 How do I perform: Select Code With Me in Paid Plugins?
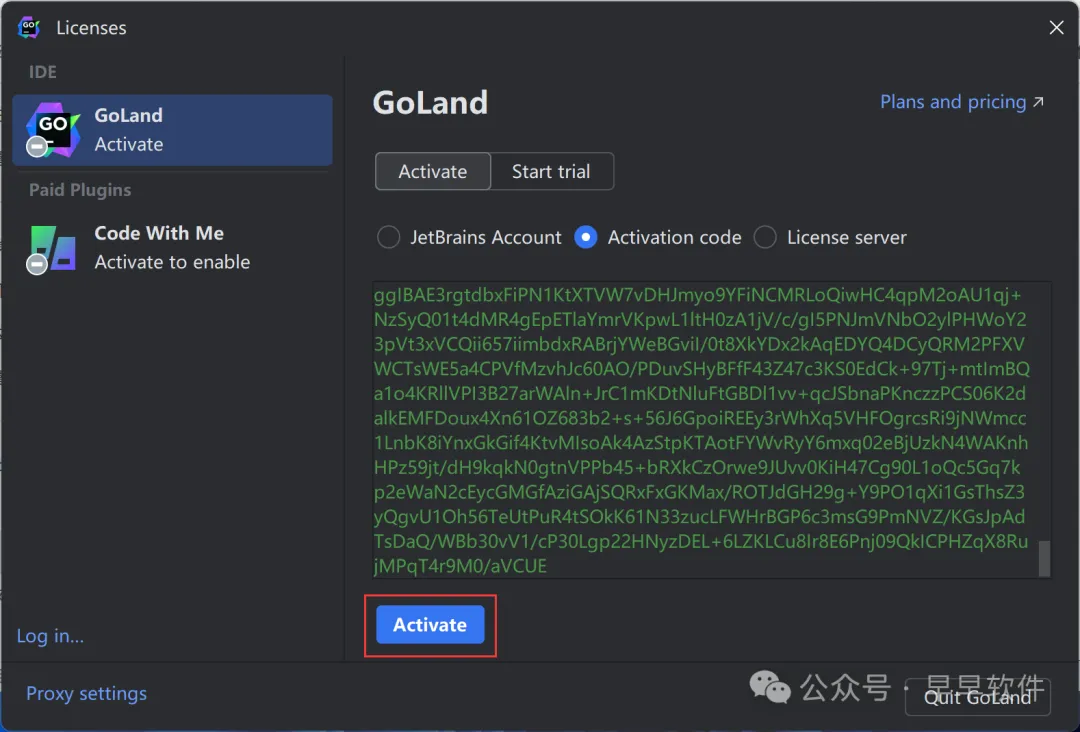pyautogui.click(x=173, y=248)
